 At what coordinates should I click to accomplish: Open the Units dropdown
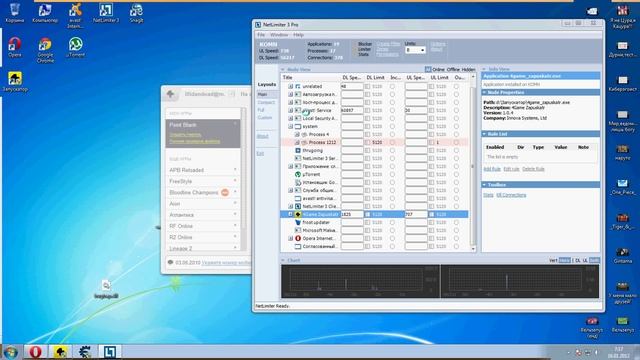pyautogui.click(x=415, y=50)
